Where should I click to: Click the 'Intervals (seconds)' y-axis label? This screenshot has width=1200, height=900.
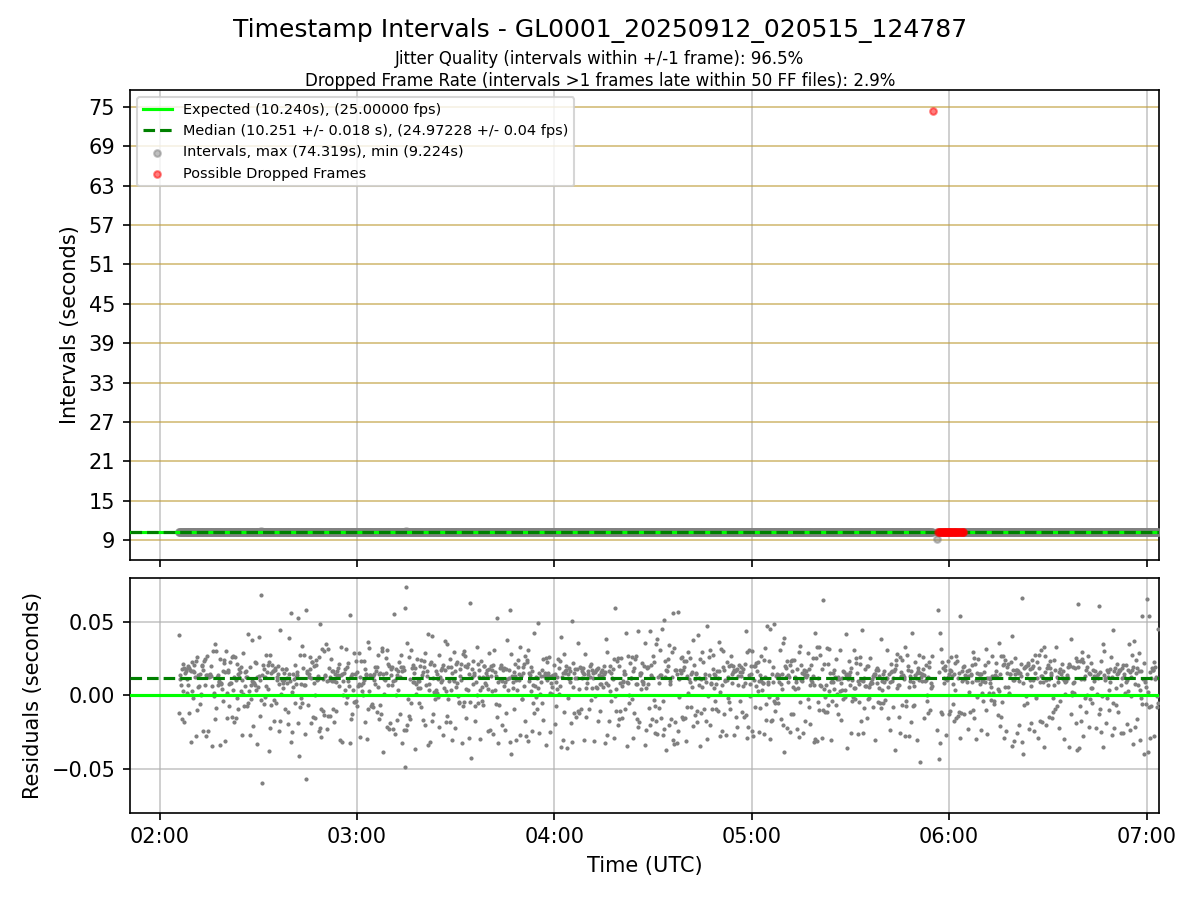[68, 325]
